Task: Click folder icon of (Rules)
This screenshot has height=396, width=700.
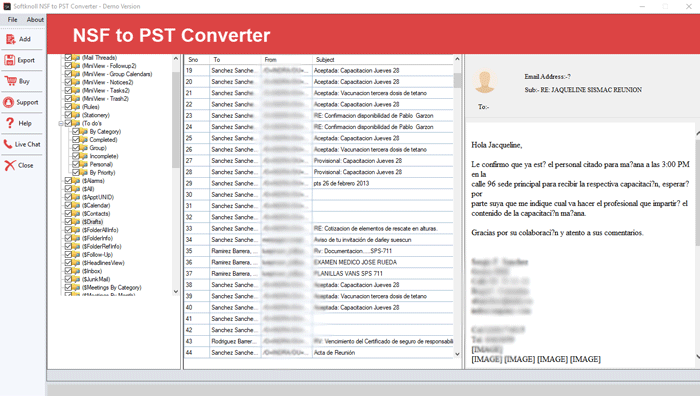Action: [76, 107]
